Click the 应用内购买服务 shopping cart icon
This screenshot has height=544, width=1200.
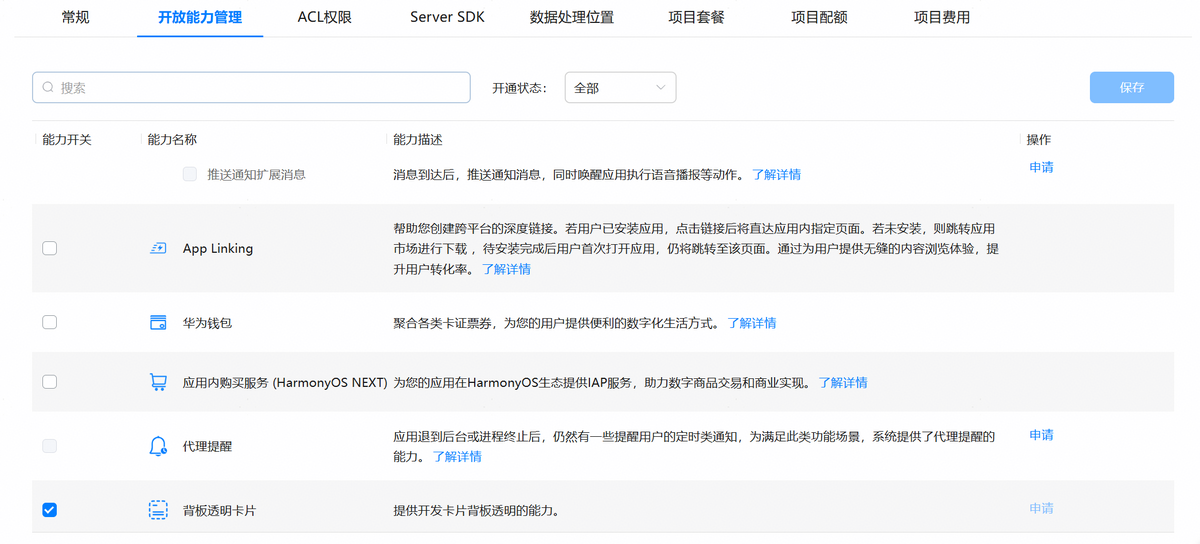157,383
